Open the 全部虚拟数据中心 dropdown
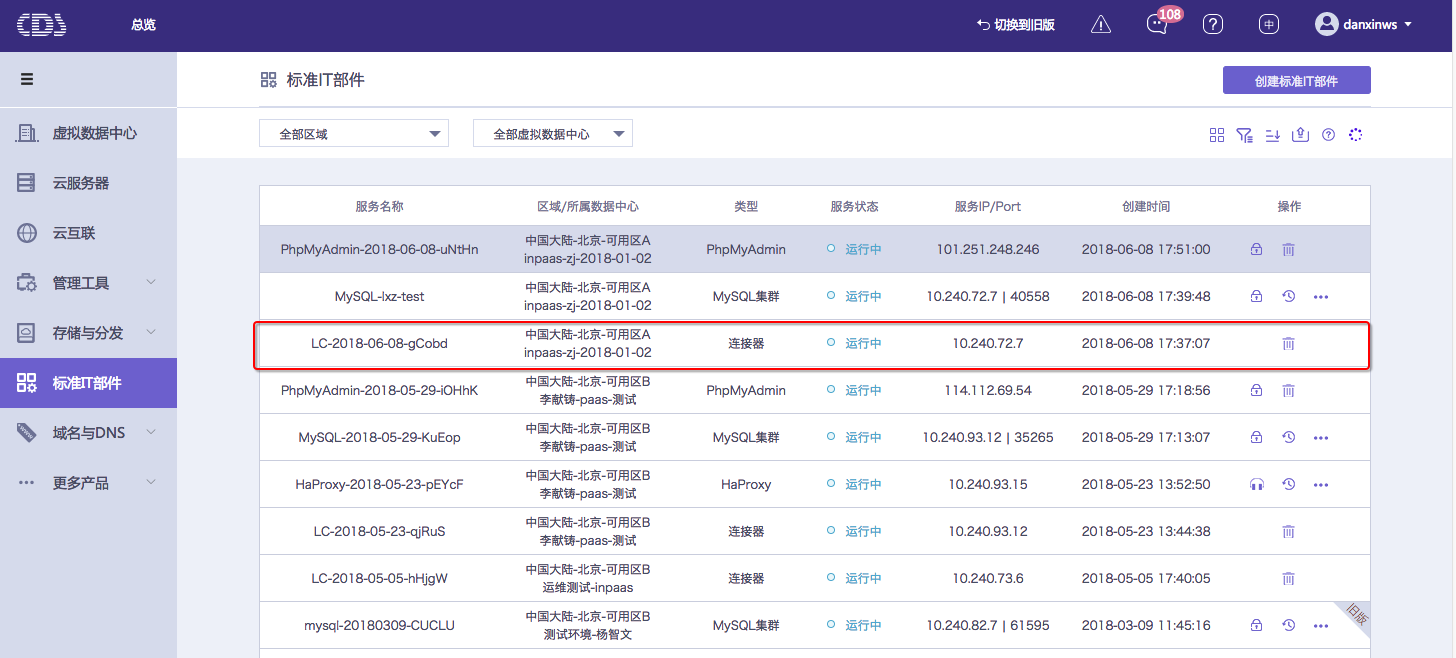 coord(553,134)
